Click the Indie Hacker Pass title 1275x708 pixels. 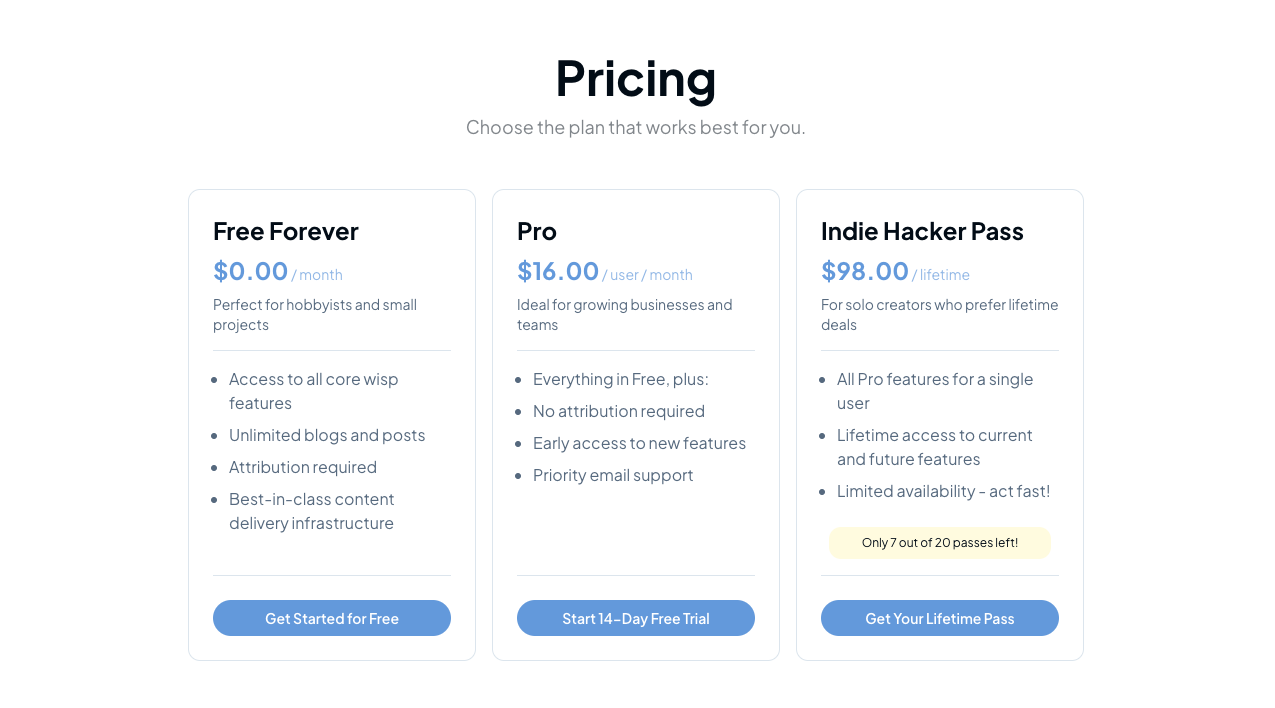coord(922,231)
